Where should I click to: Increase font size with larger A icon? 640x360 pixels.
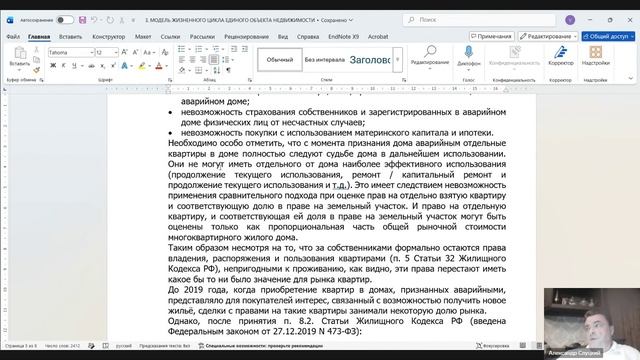[125, 52]
